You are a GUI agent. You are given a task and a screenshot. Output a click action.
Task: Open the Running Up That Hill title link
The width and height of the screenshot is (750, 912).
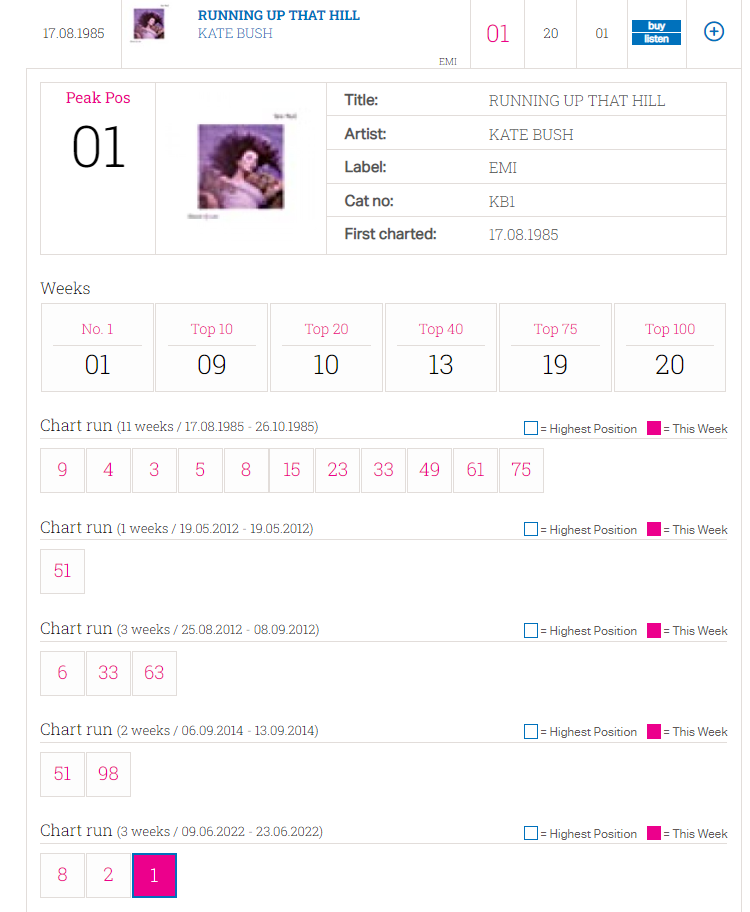coord(279,16)
